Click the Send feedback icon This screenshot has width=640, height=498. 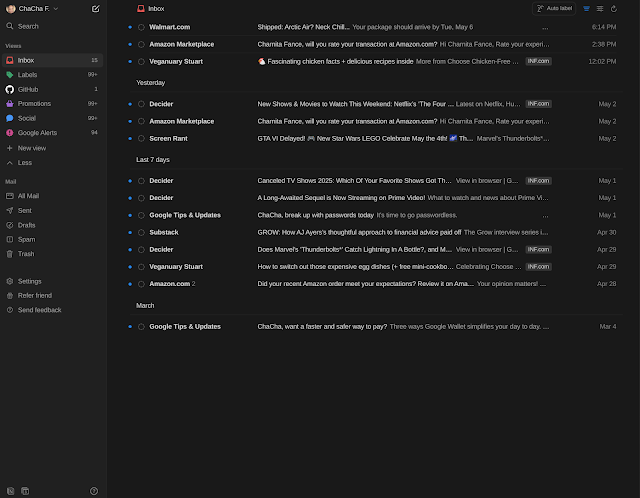point(10,310)
